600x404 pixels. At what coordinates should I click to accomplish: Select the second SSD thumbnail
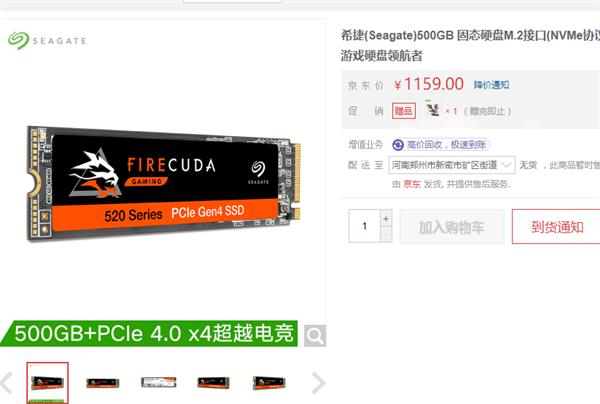pyautogui.click(x=103, y=383)
